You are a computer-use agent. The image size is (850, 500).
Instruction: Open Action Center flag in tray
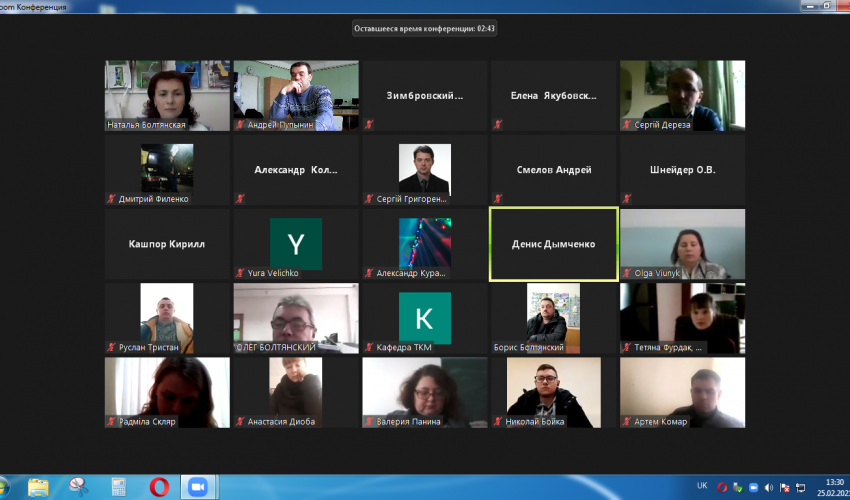pyautogui.click(x=785, y=488)
